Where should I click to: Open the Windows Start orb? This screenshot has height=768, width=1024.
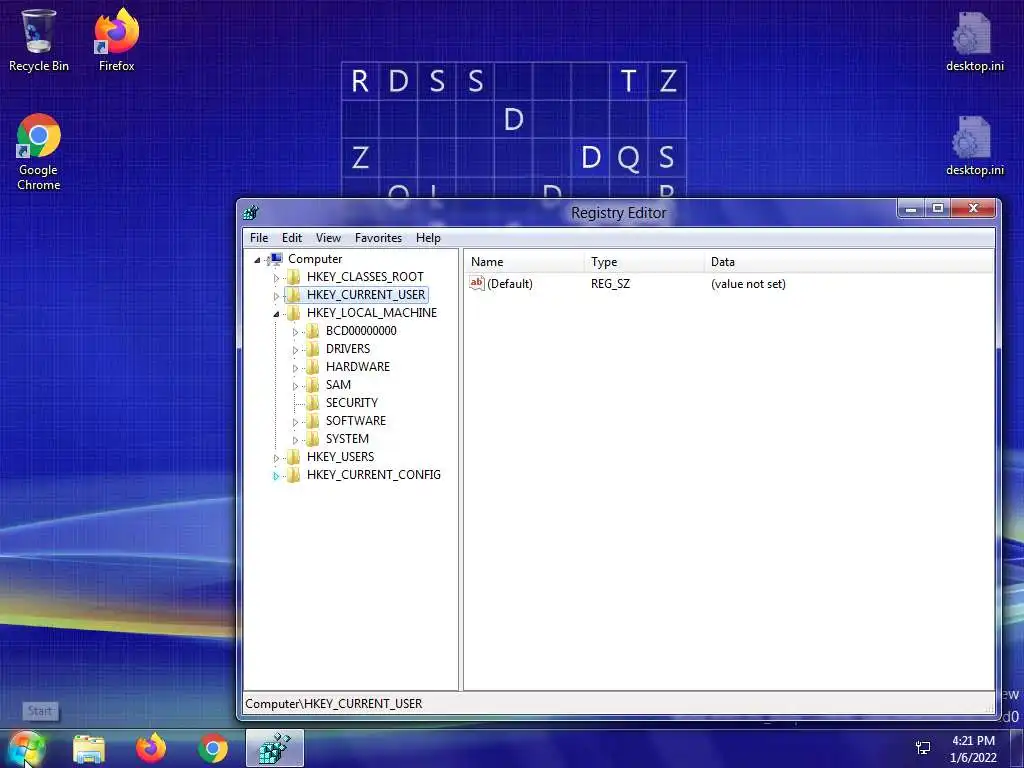pyautogui.click(x=27, y=748)
